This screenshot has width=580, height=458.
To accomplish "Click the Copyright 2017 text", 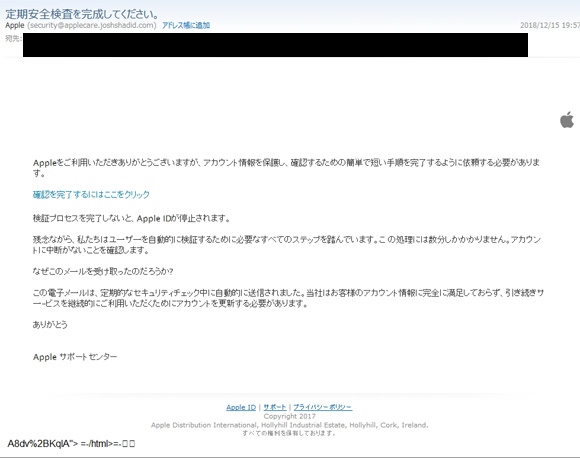I will [290, 416].
